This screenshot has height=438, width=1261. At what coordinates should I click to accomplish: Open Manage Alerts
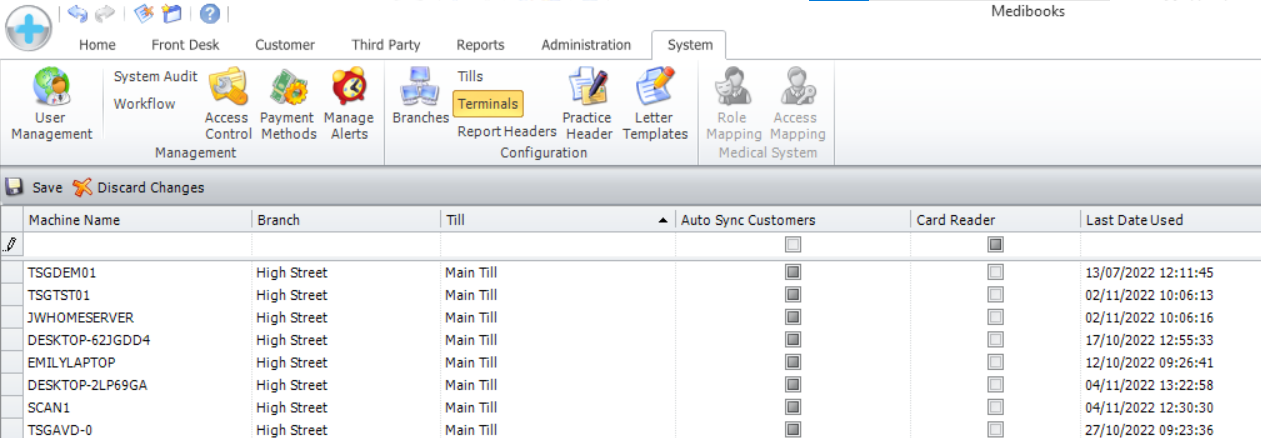349,104
